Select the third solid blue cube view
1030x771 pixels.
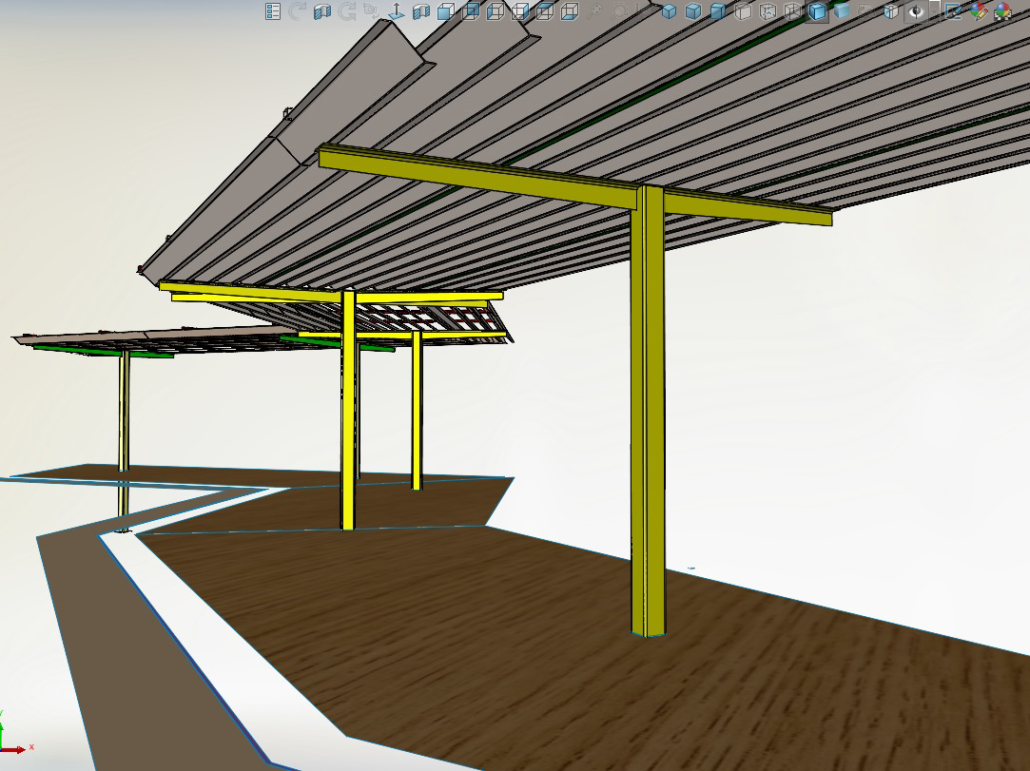coord(719,11)
